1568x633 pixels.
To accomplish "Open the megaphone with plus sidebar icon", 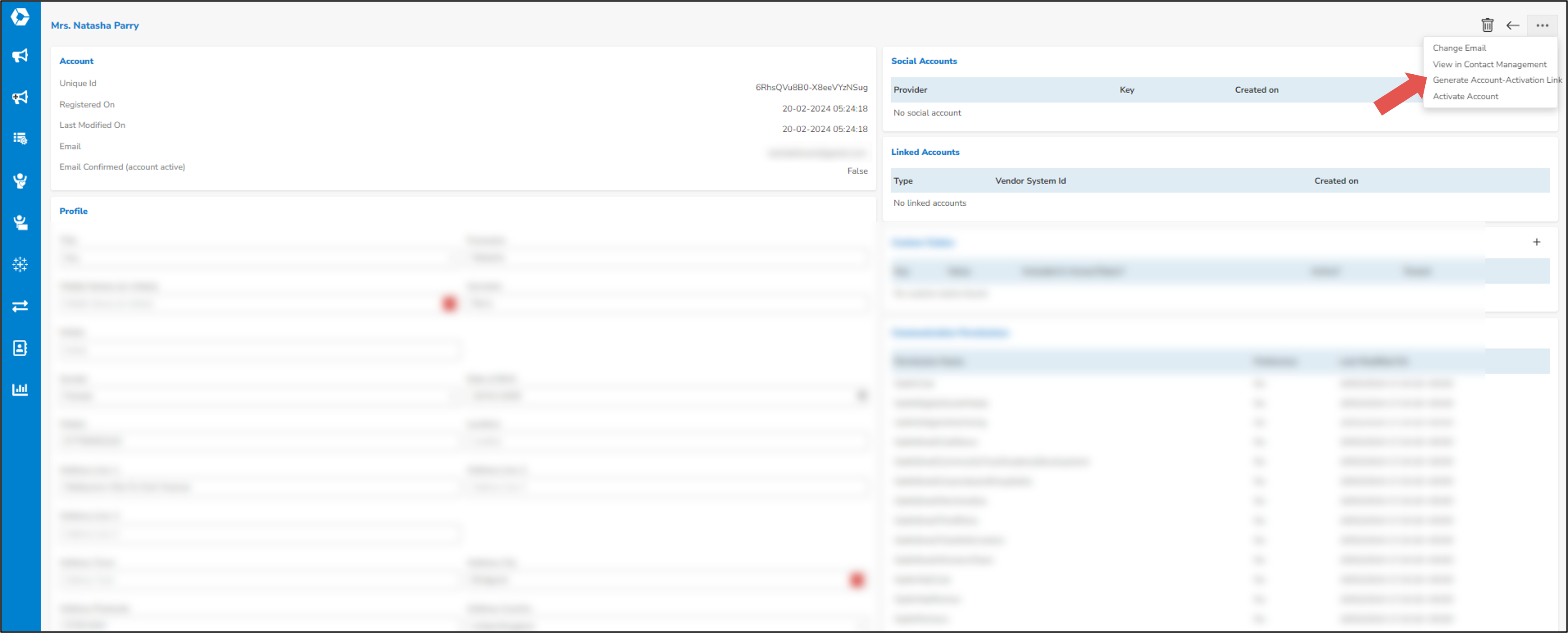I will click(x=20, y=97).
